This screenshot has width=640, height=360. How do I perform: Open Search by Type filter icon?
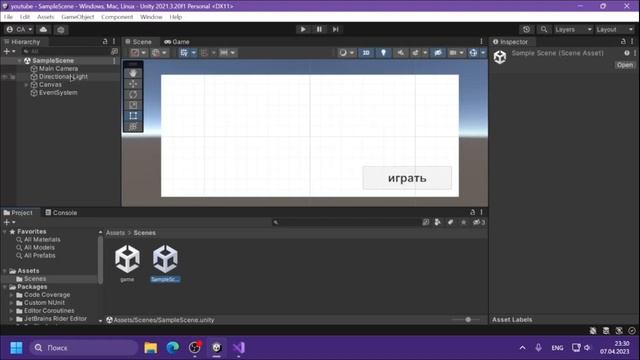pyautogui.click(x=438, y=222)
